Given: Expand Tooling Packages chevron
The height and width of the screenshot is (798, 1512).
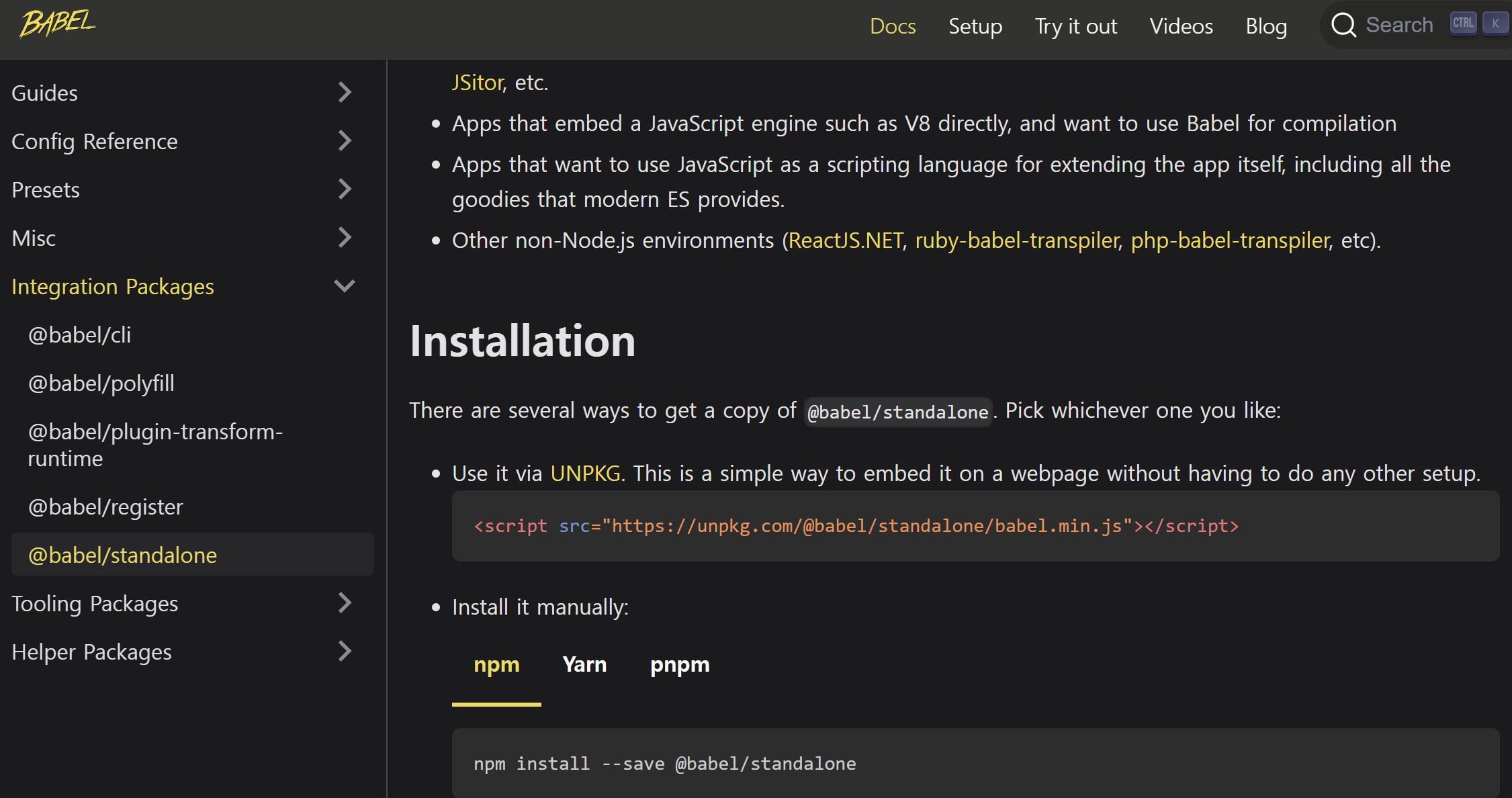Looking at the screenshot, I should click(345, 603).
